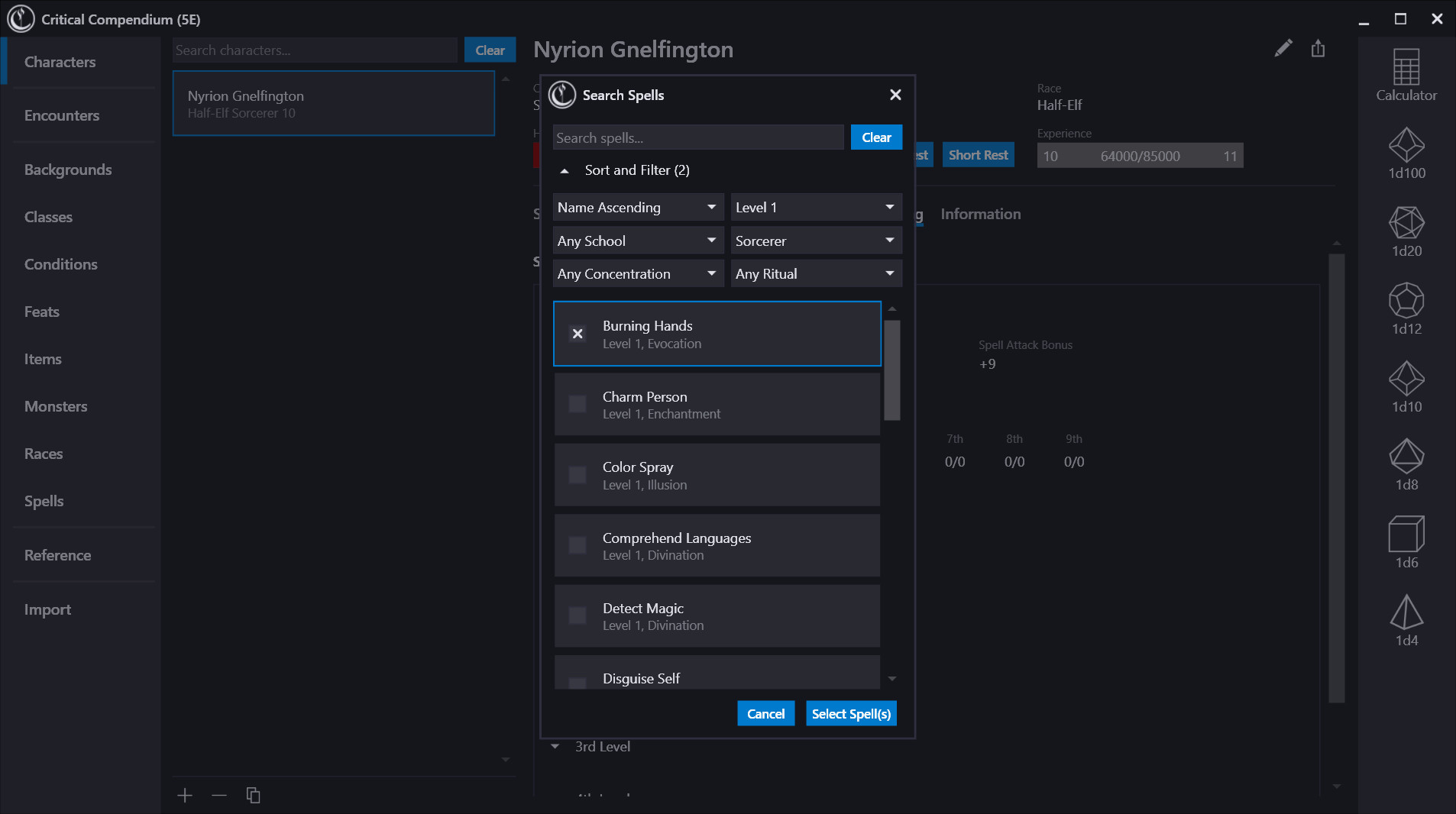
Task: Click the Search spells input field
Action: tap(697, 137)
